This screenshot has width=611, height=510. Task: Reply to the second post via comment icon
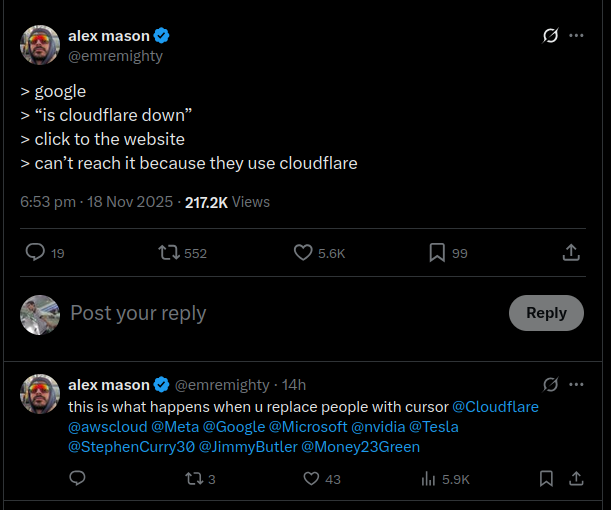coord(77,479)
